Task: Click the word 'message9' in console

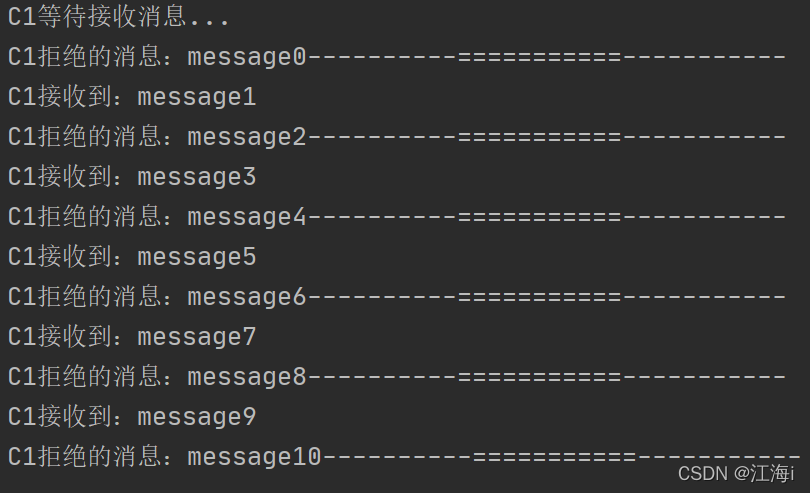Action: (197, 418)
